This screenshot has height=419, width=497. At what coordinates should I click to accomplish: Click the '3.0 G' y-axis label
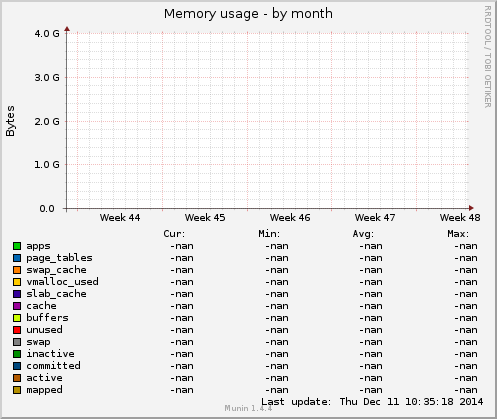47,78
